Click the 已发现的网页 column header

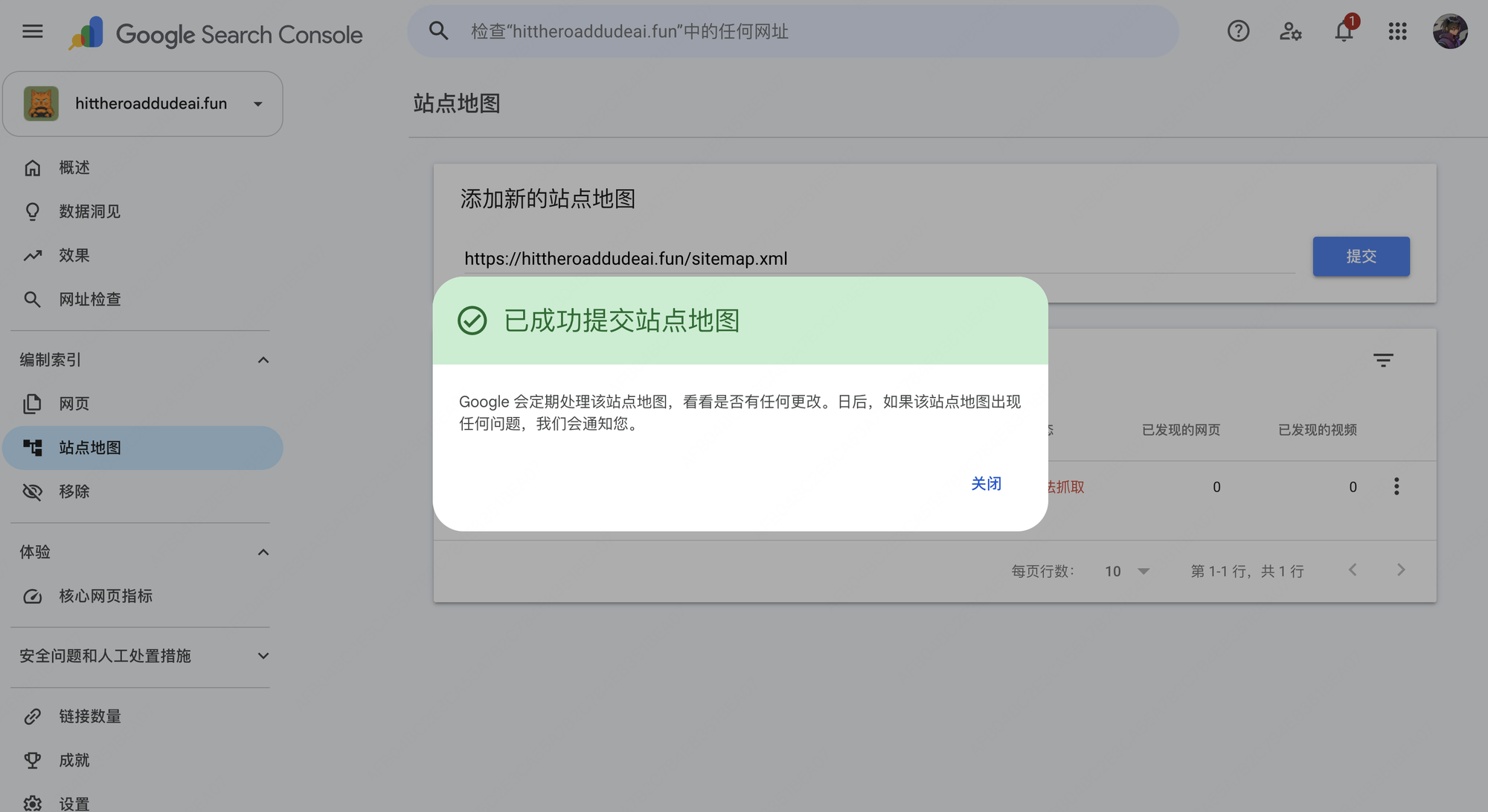(1181, 430)
